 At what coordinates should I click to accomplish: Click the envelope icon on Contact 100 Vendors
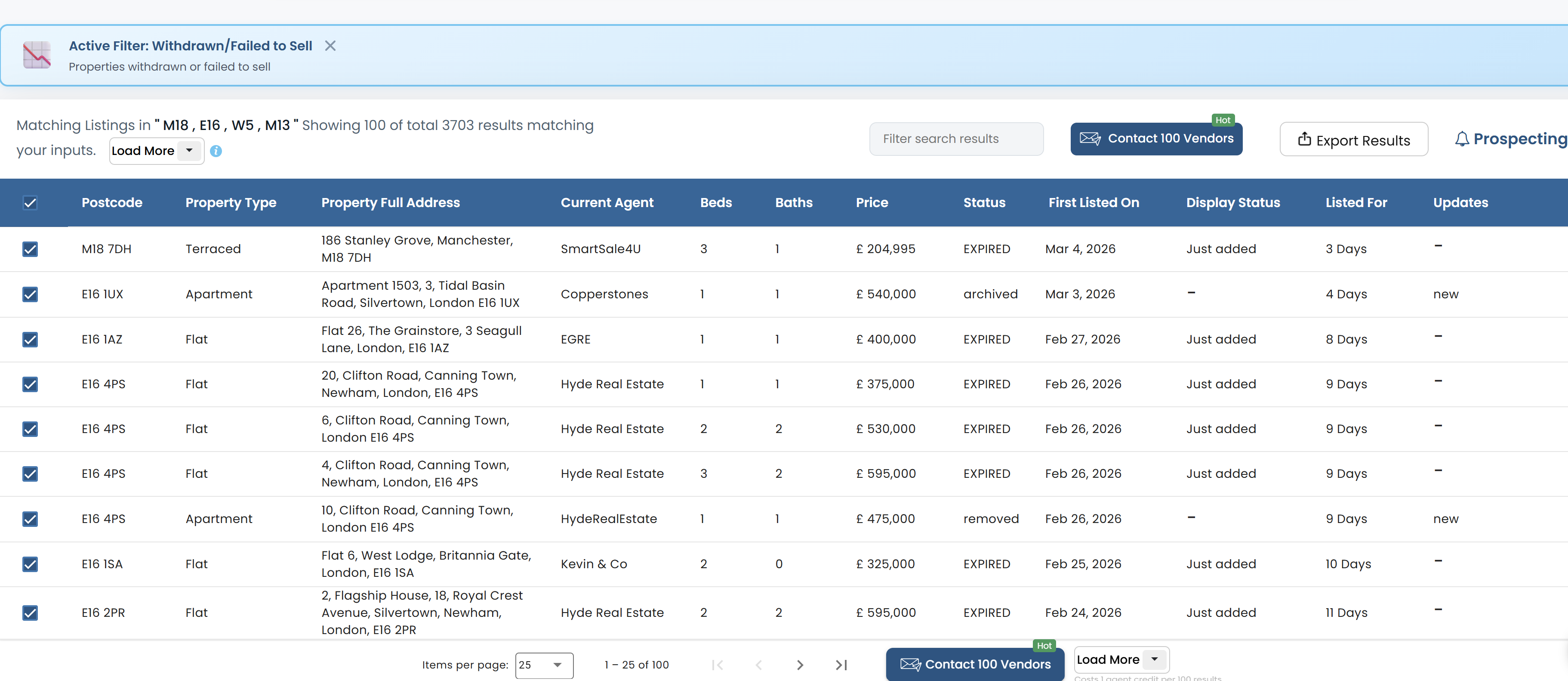[x=1091, y=138]
